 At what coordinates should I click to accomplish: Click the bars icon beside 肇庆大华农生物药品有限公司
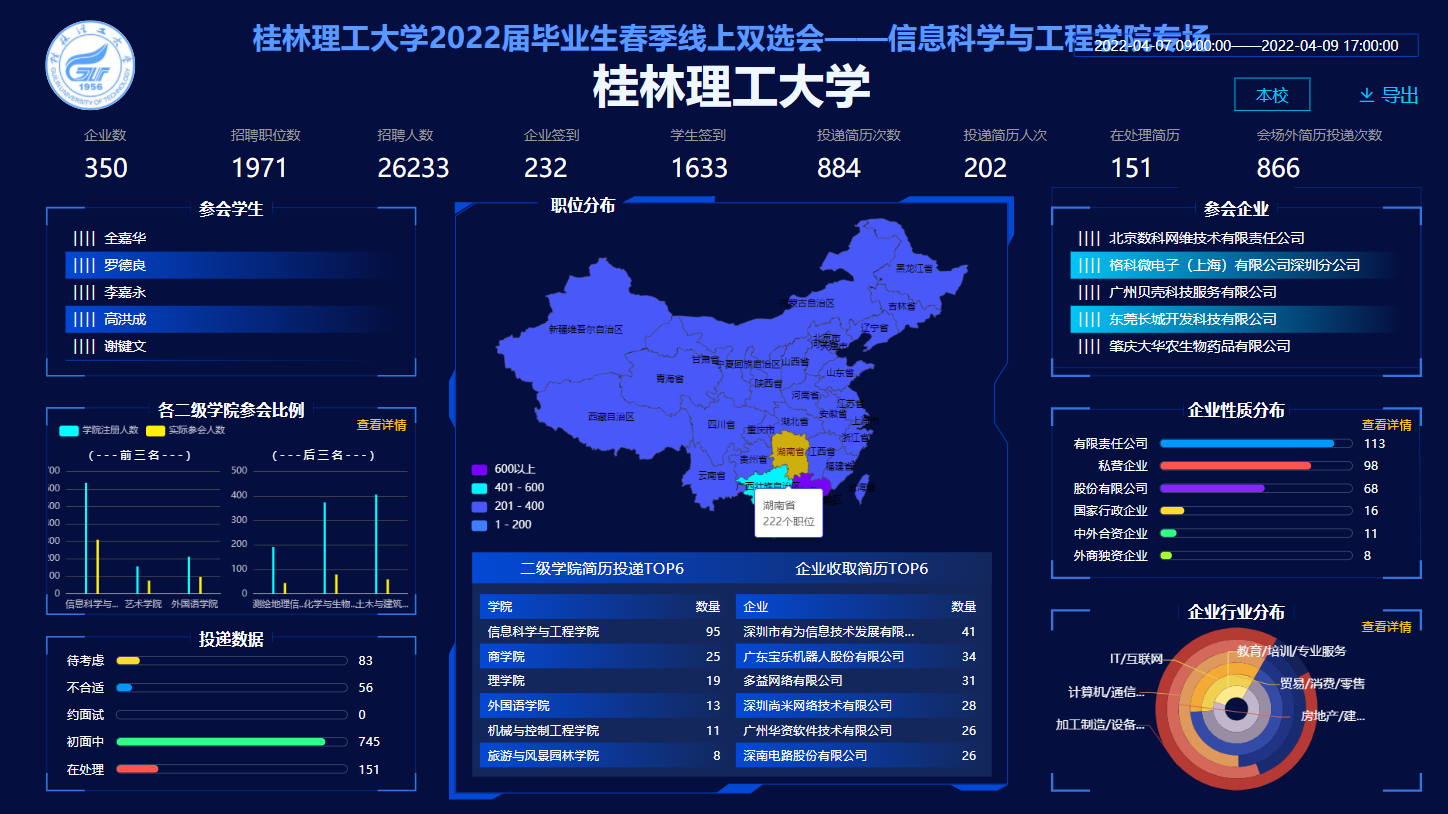[x=1089, y=346]
